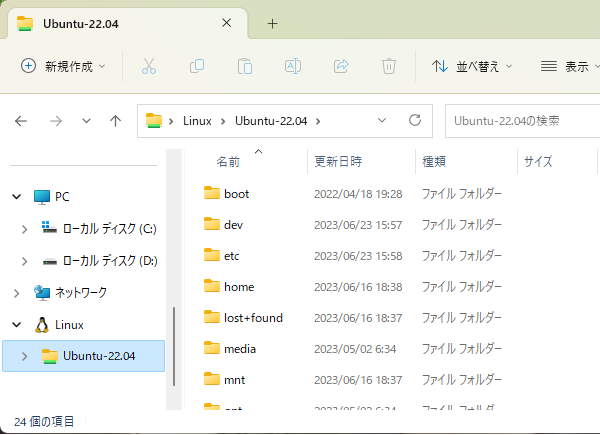Click chevron between Linux and Ubuntu-22.04
600x435 pixels.
click(223, 121)
